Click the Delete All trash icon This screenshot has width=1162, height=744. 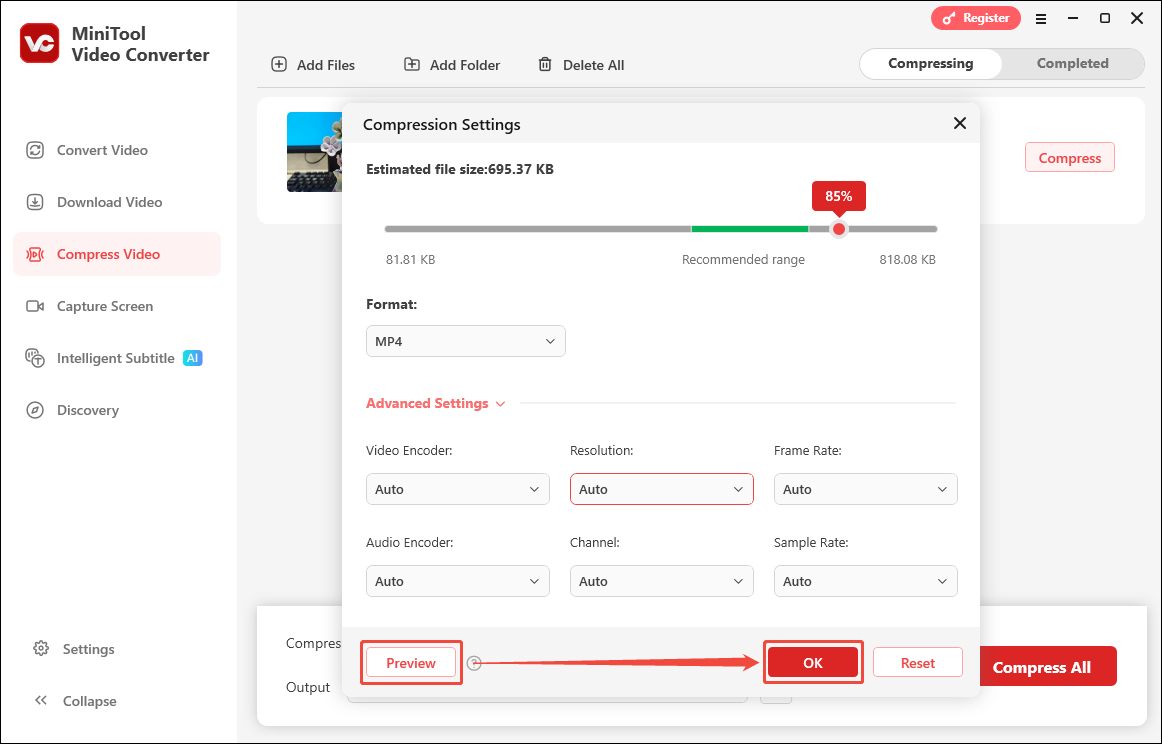[x=546, y=64]
